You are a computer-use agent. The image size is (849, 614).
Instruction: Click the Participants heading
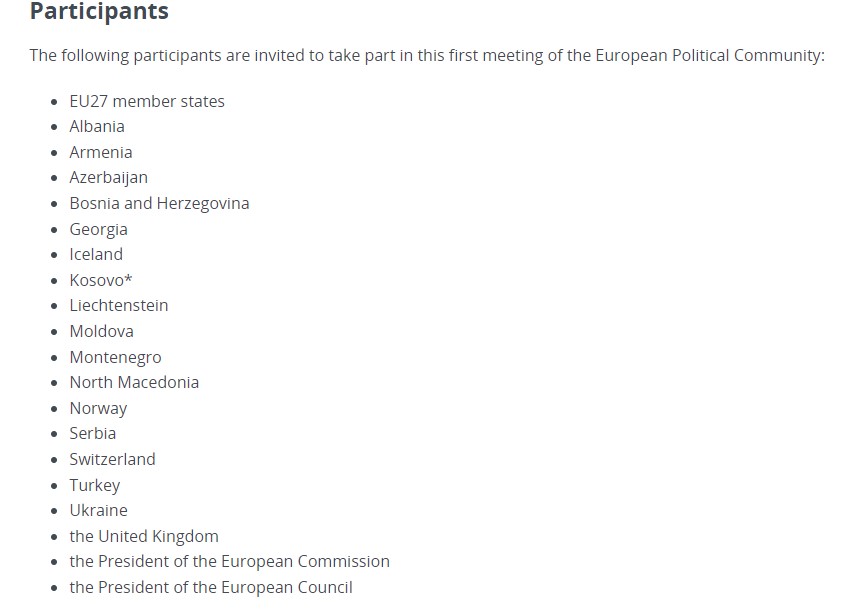pos(99,11)
